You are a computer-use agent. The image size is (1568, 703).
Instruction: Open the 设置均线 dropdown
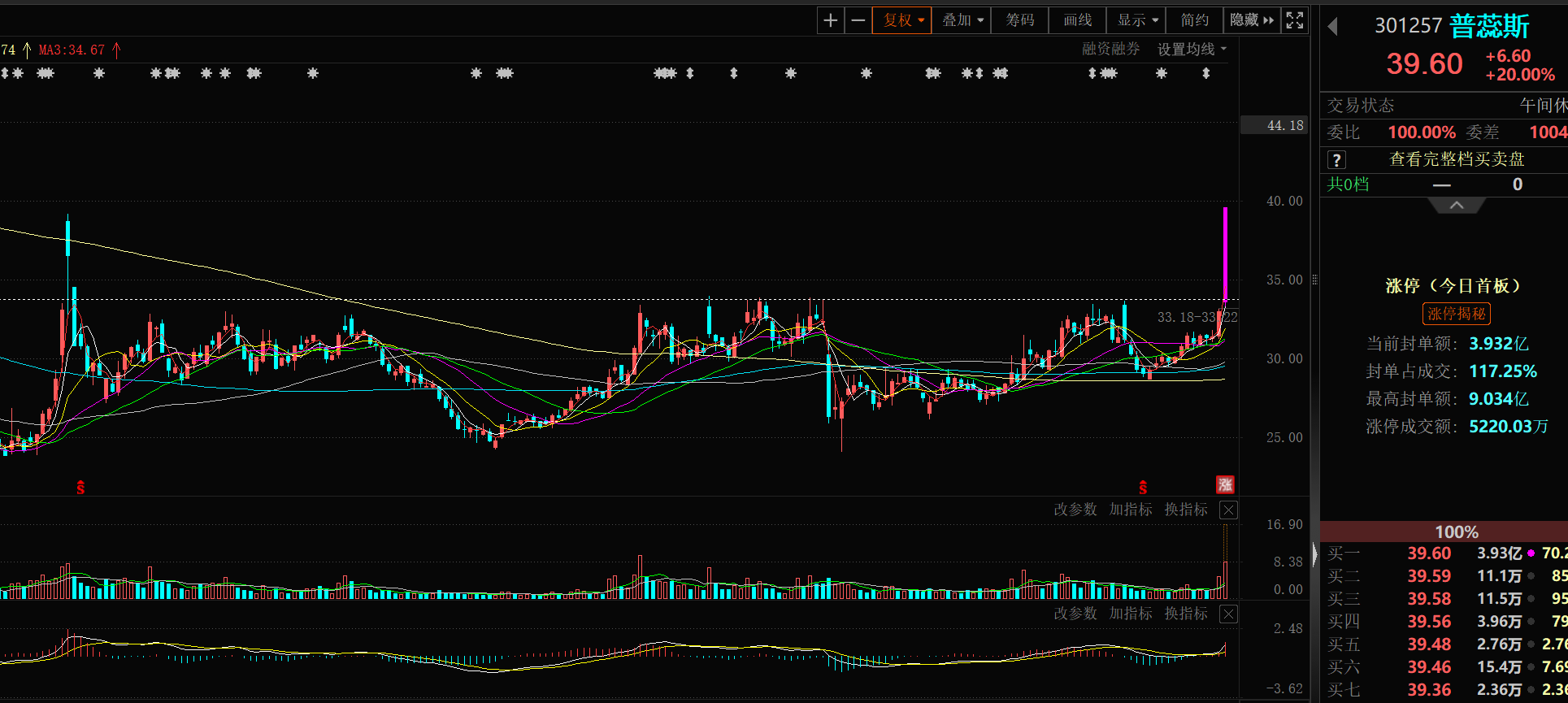coord(1192,50)
